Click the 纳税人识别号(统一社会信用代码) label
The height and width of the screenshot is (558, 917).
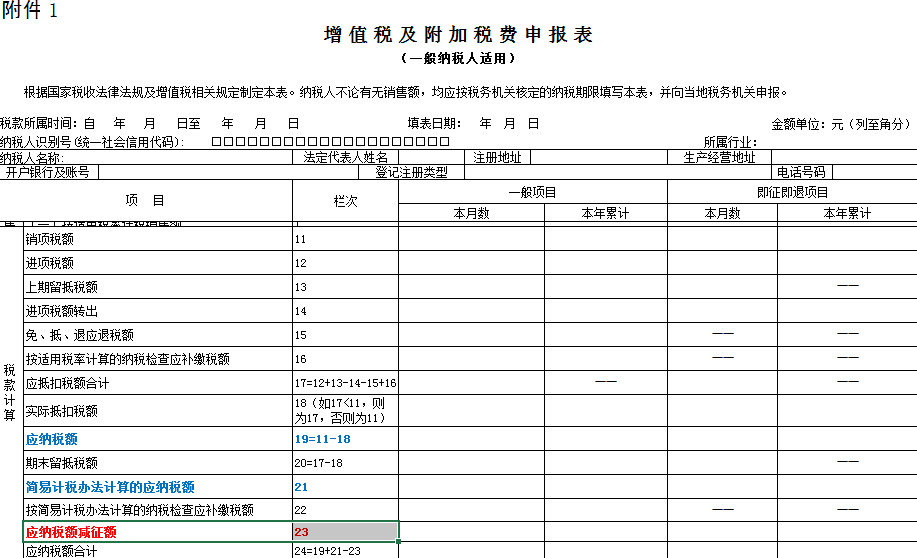pyautogui.click(x=92, y=142)
